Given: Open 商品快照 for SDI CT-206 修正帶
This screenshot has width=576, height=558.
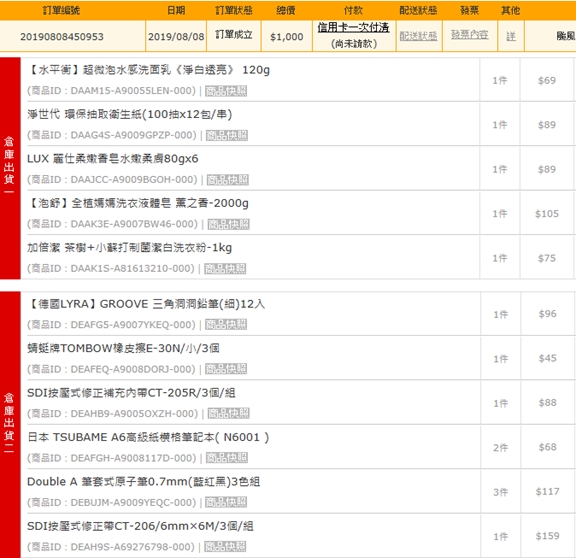Looking at the screenshot, I should [x=225, y=547].
